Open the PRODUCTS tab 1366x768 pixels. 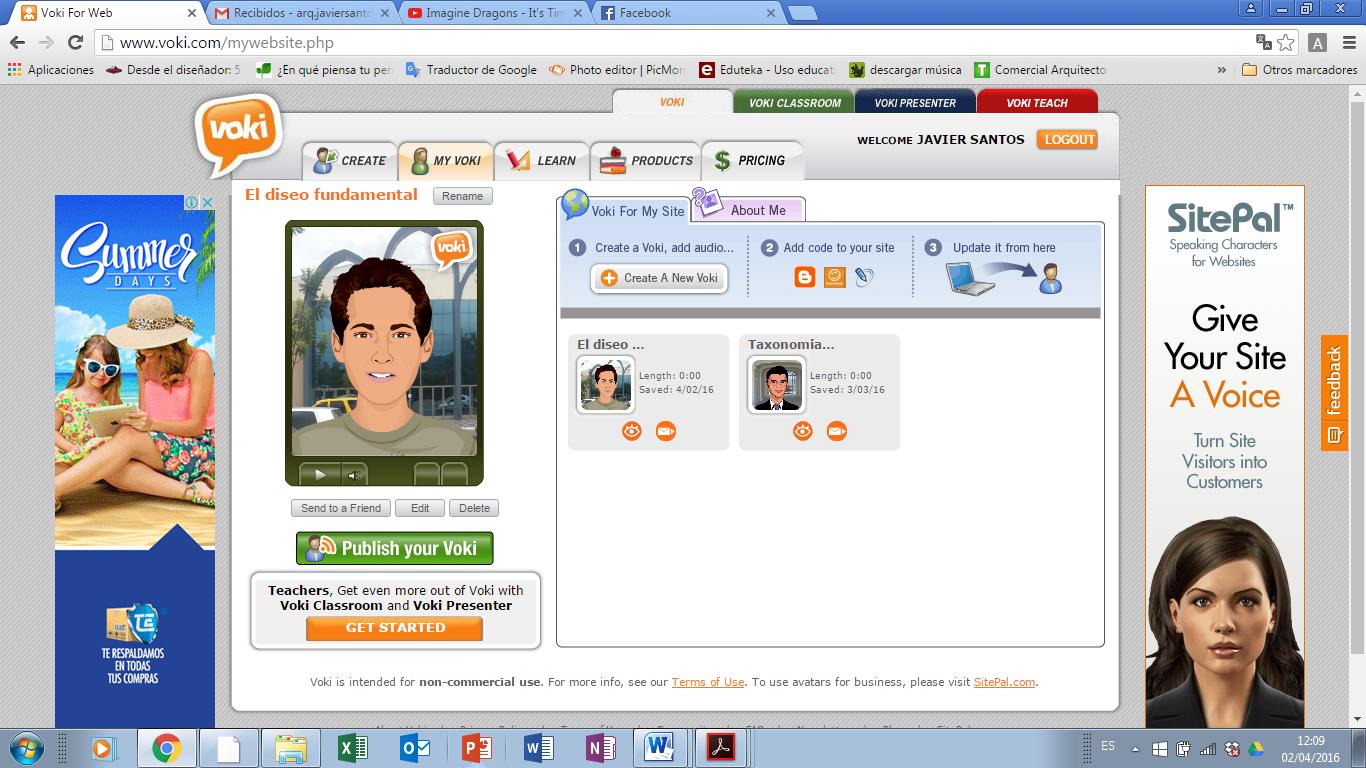(x=646, y=160)
